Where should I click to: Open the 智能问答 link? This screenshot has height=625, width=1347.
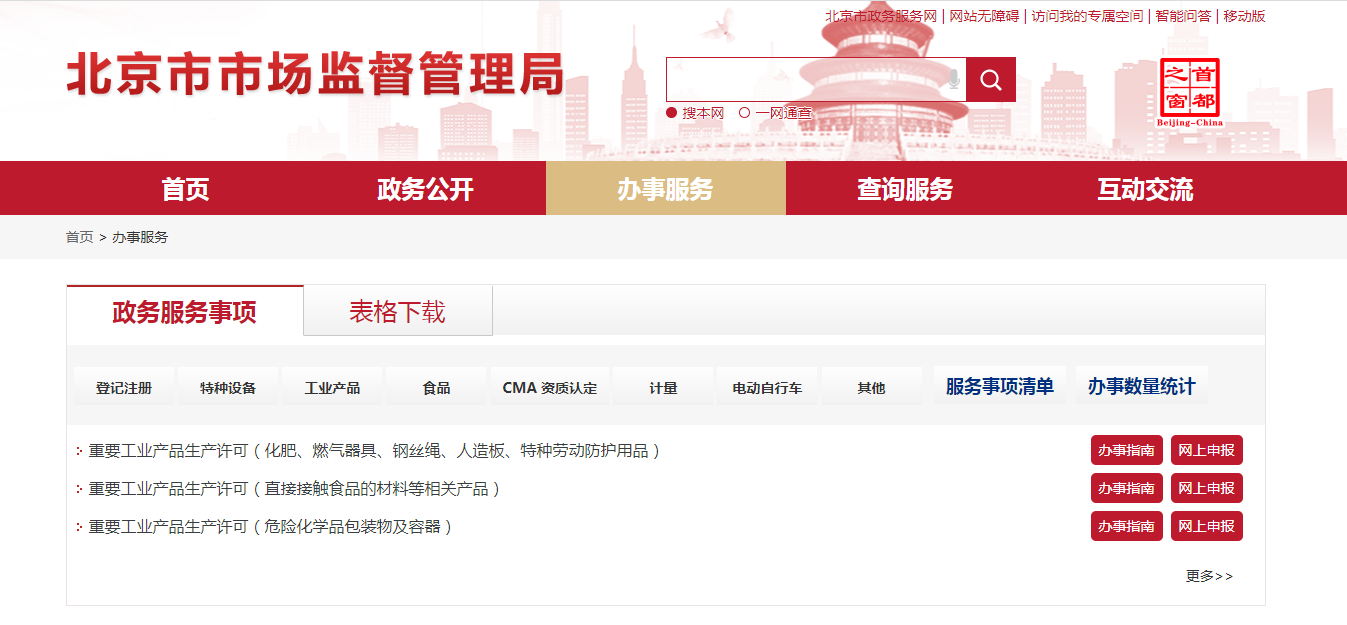[x=1186, y=16]
